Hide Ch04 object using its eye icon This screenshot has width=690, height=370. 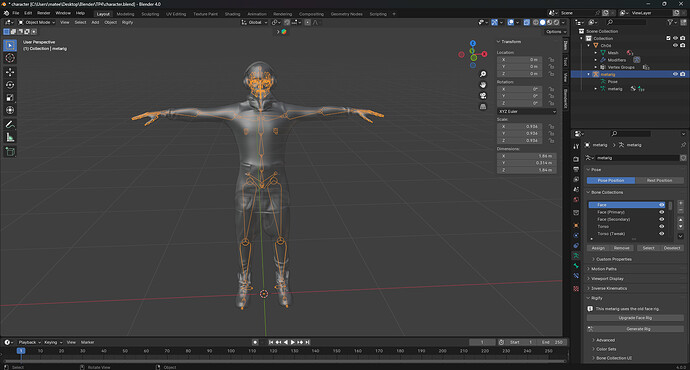675,45
